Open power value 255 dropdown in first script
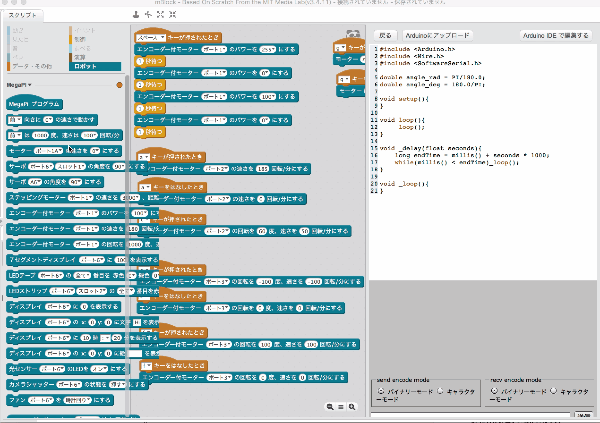Image resolution: width=600 pixels, height=423 pixels. (268, 49)
